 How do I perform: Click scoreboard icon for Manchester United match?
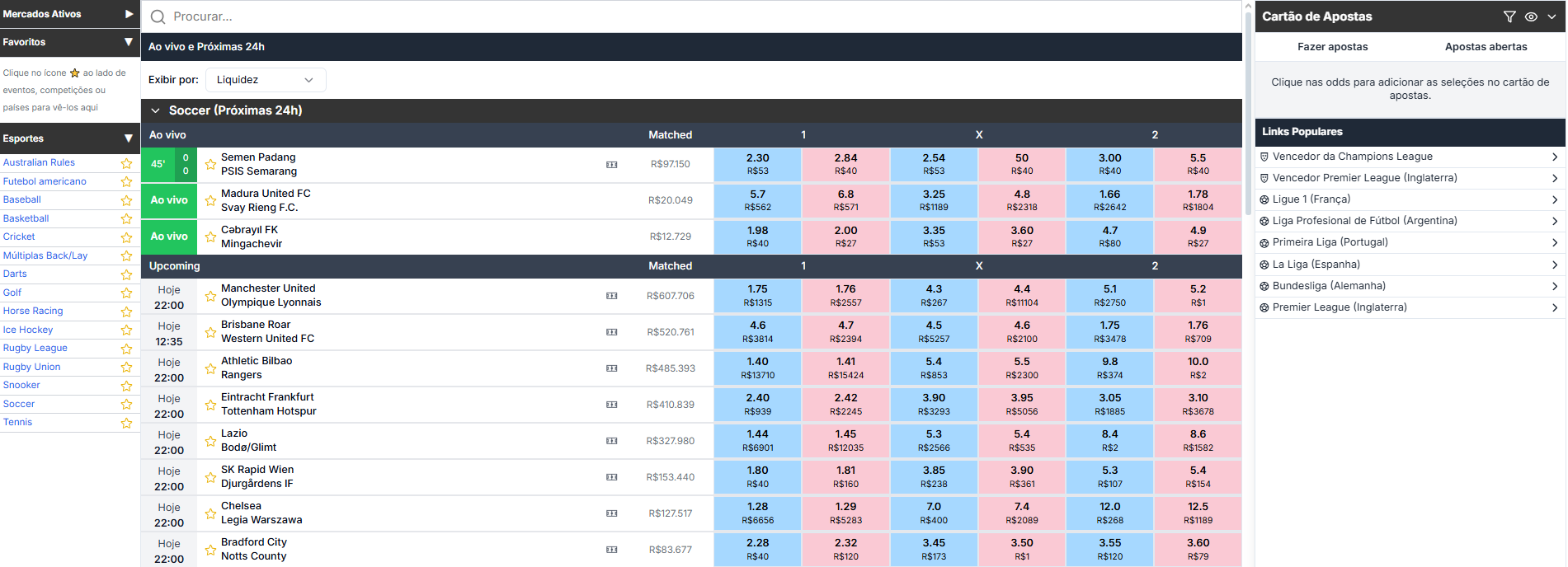[x=612, y=296]
